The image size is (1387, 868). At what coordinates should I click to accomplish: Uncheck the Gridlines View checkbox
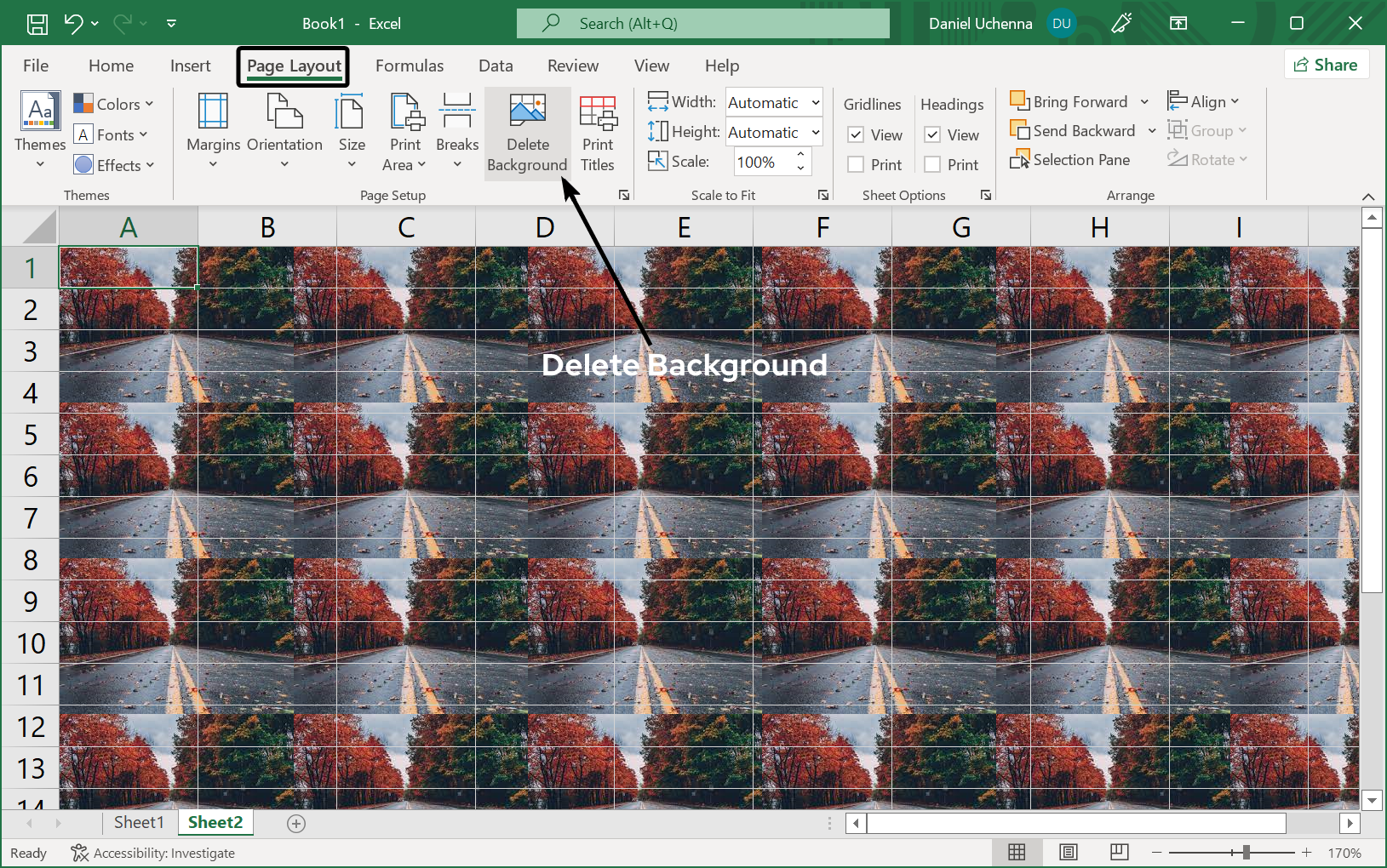(x=857, y=135)
